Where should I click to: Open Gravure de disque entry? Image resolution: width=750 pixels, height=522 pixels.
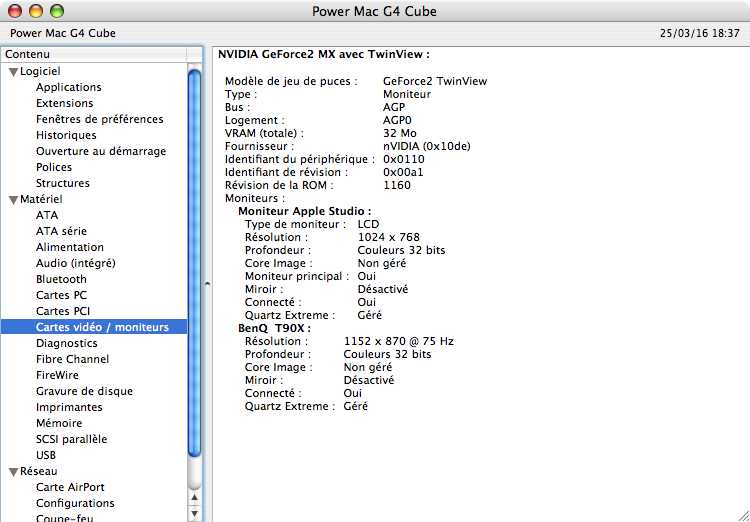pyautogui.click(x=84, y=391)
